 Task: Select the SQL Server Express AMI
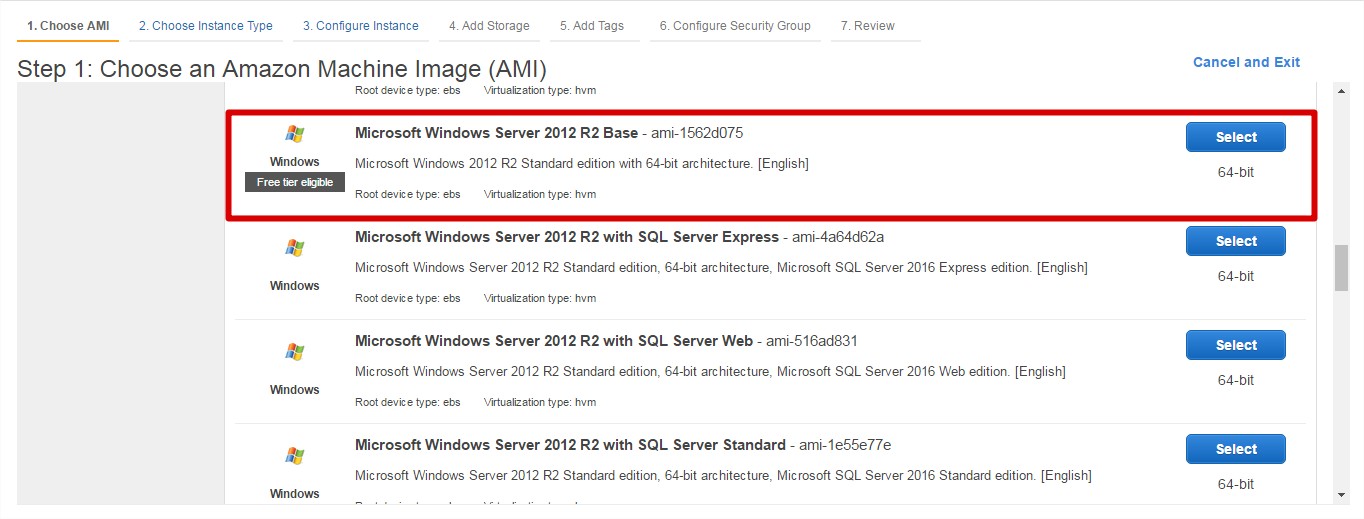[1236, 241]
